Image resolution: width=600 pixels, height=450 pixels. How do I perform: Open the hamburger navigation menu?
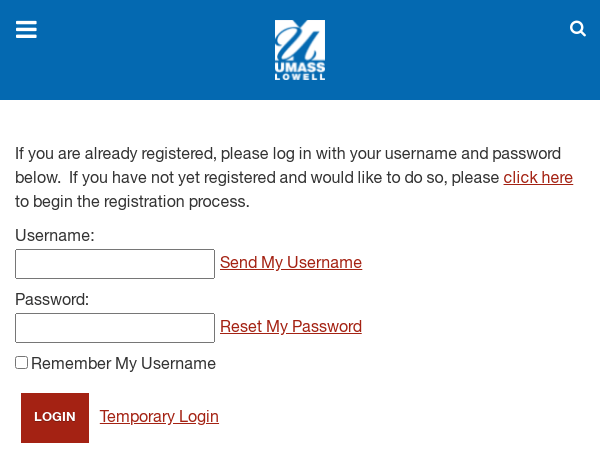pos(26,29)
